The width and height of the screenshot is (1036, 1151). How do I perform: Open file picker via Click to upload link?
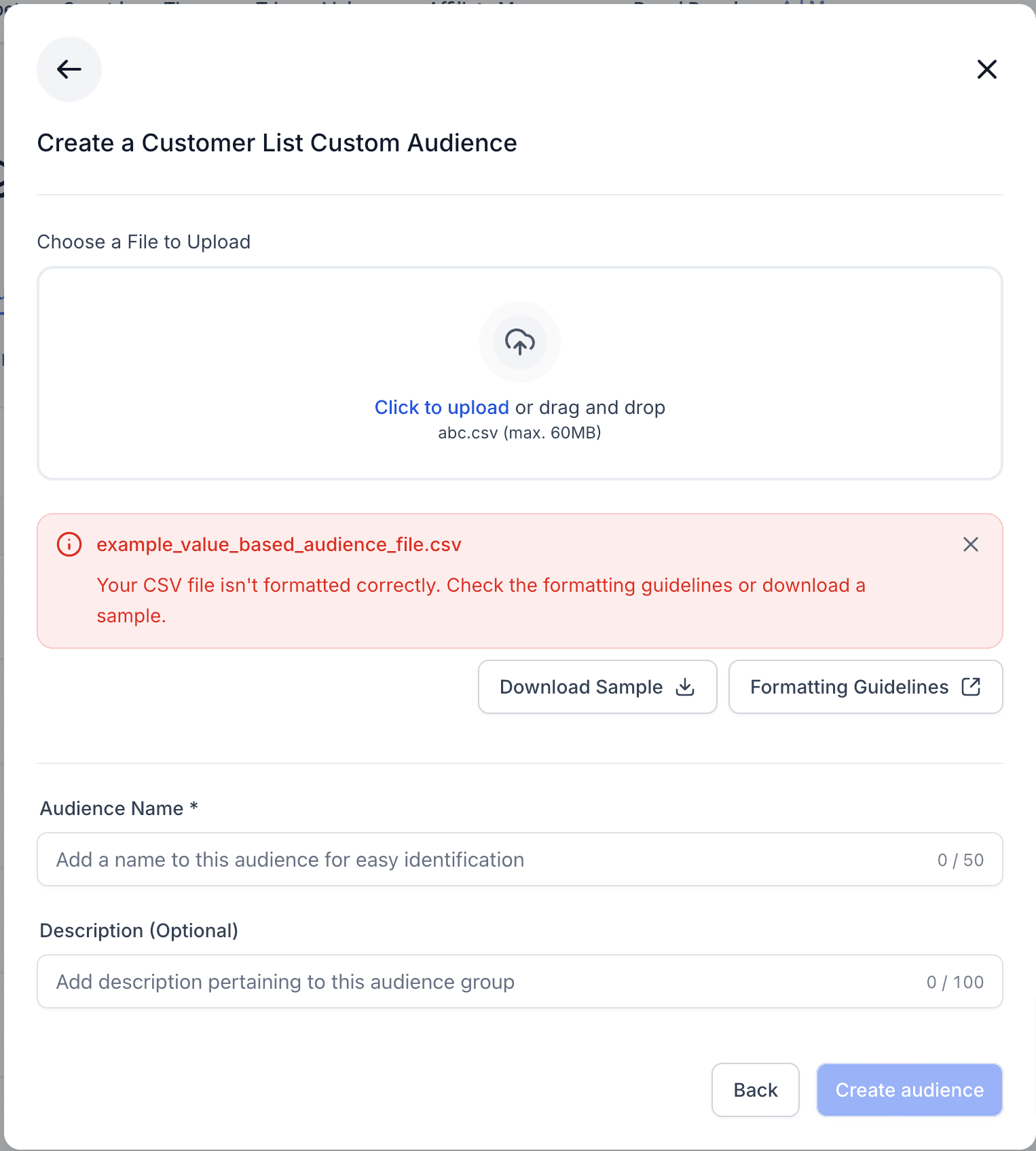(442, 407)
